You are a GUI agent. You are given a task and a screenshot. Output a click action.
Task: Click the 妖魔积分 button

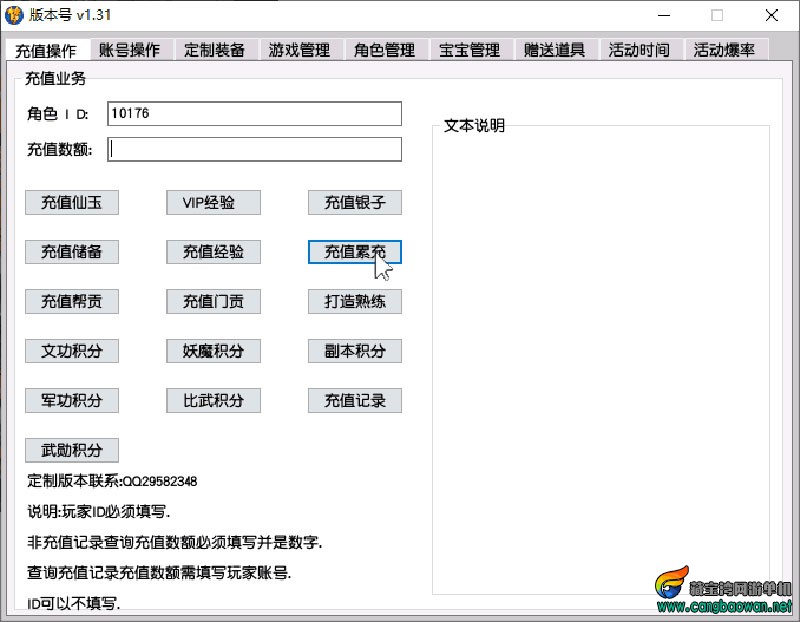213,351
